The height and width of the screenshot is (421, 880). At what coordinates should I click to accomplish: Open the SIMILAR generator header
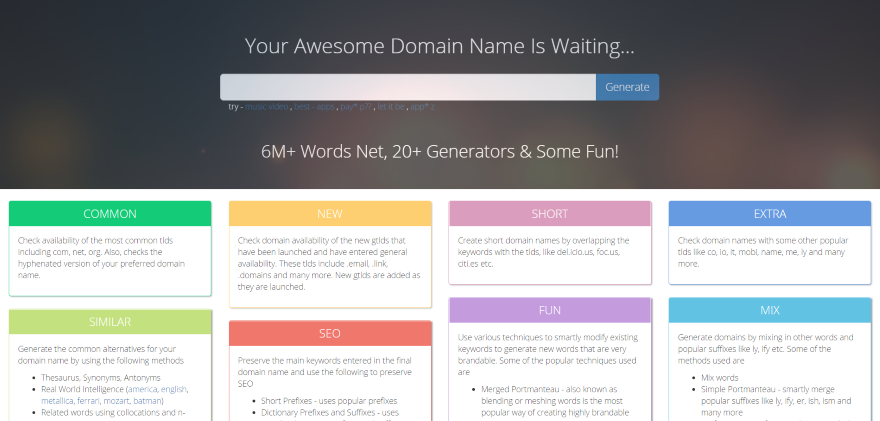pos(110,322)
